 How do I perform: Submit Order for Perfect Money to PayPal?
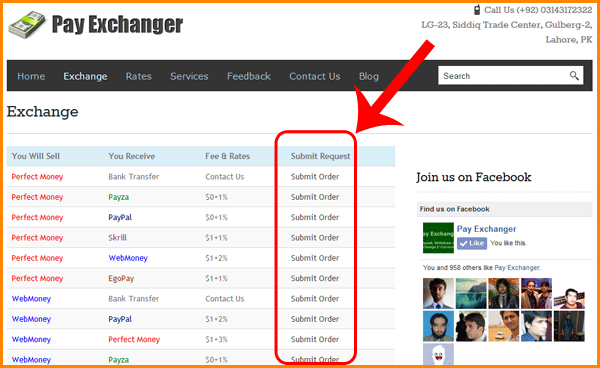[315, 217]
